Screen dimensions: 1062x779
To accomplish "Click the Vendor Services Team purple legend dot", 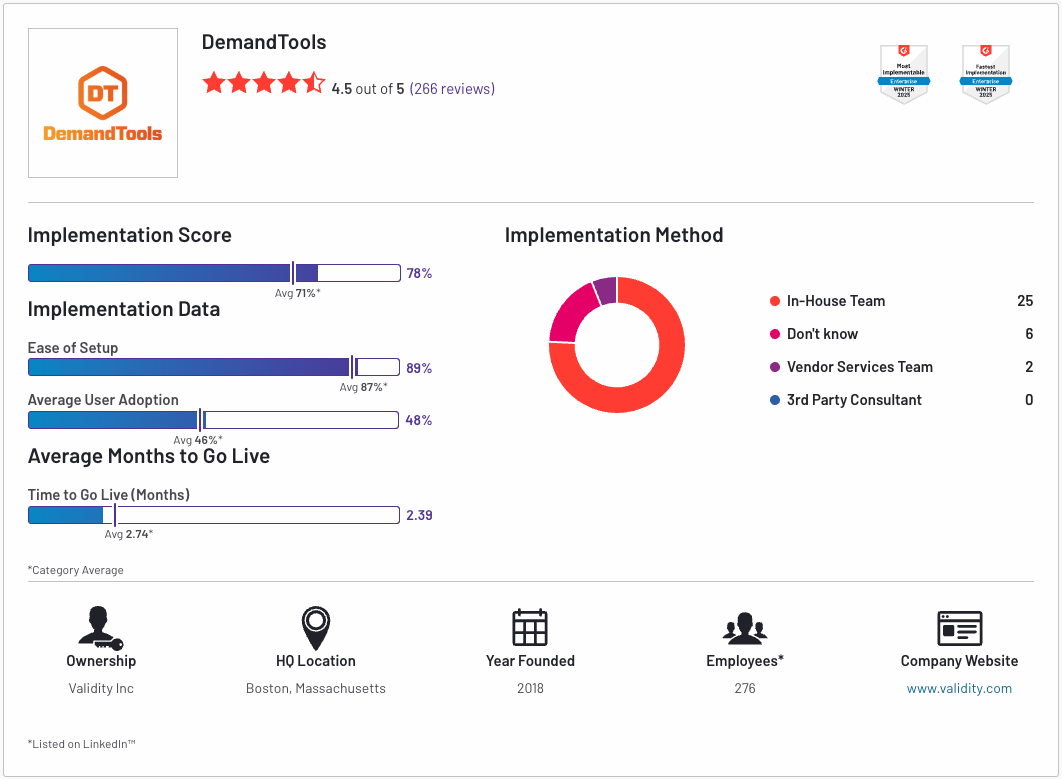I will tap(775, 367).
